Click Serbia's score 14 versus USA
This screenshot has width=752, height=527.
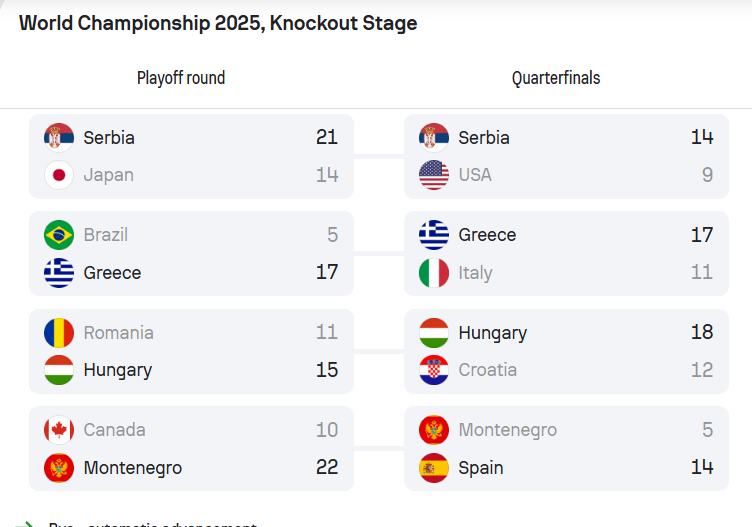pos(702,137)
